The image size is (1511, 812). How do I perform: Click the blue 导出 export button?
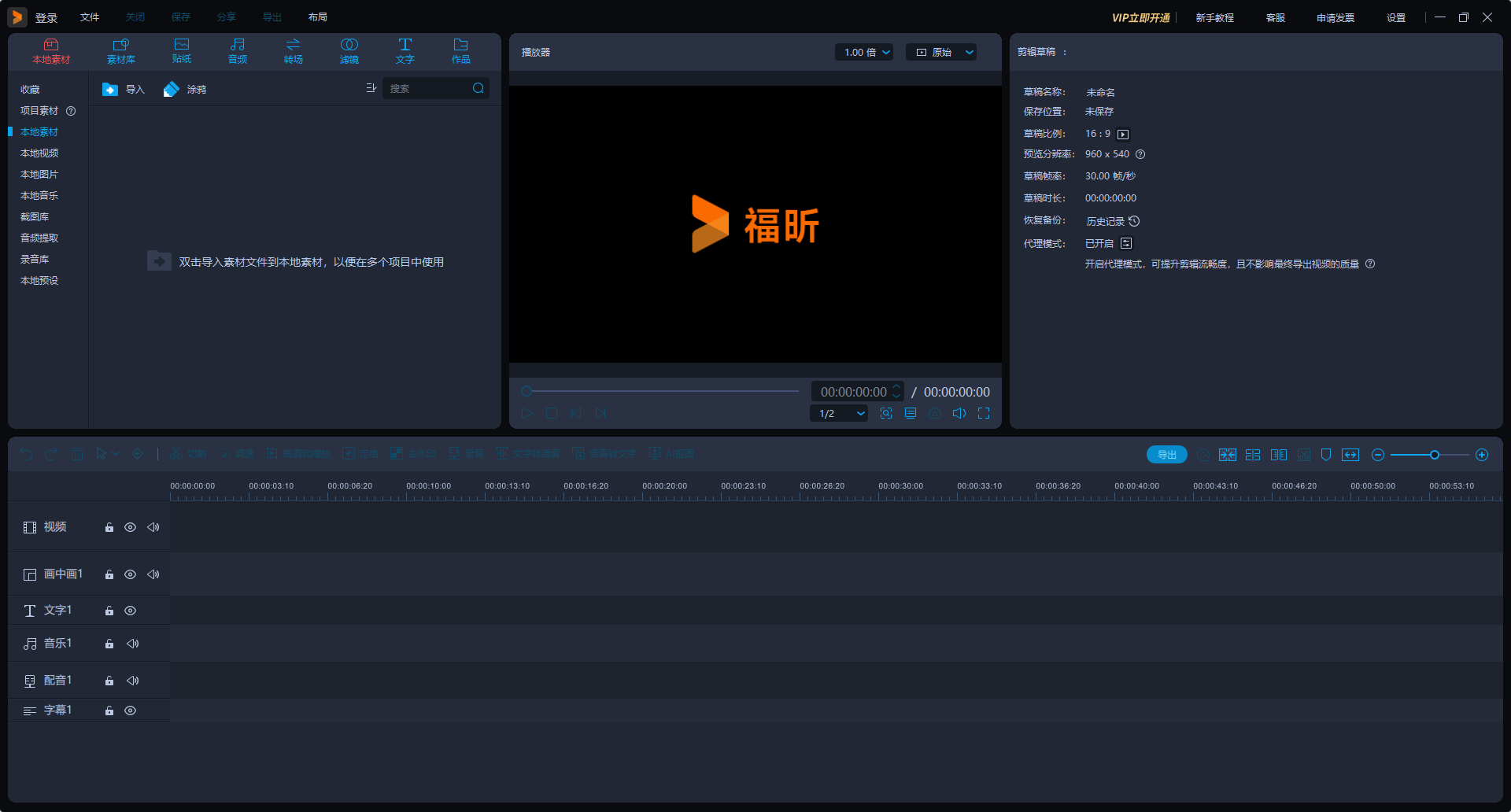click(1167, 455)
